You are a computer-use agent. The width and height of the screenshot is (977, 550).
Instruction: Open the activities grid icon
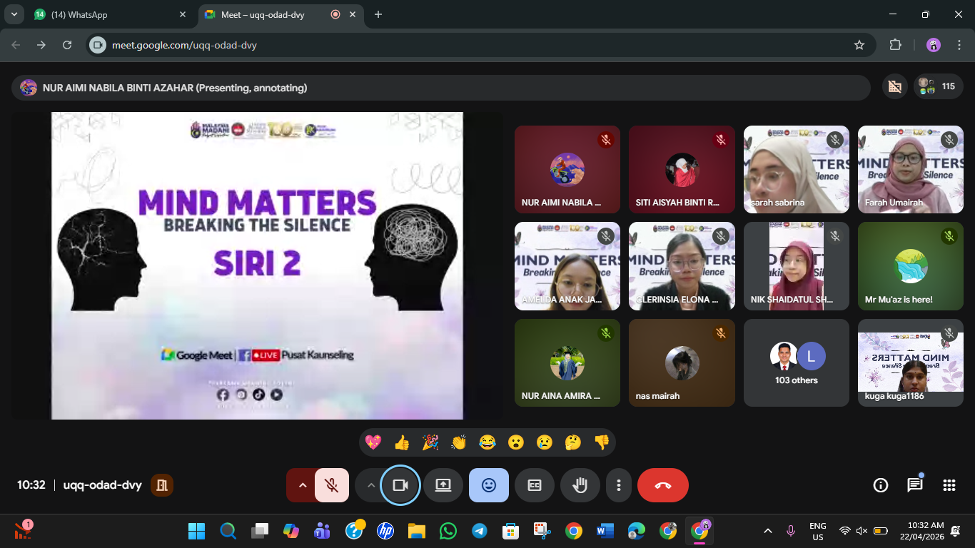click(948, 485)
